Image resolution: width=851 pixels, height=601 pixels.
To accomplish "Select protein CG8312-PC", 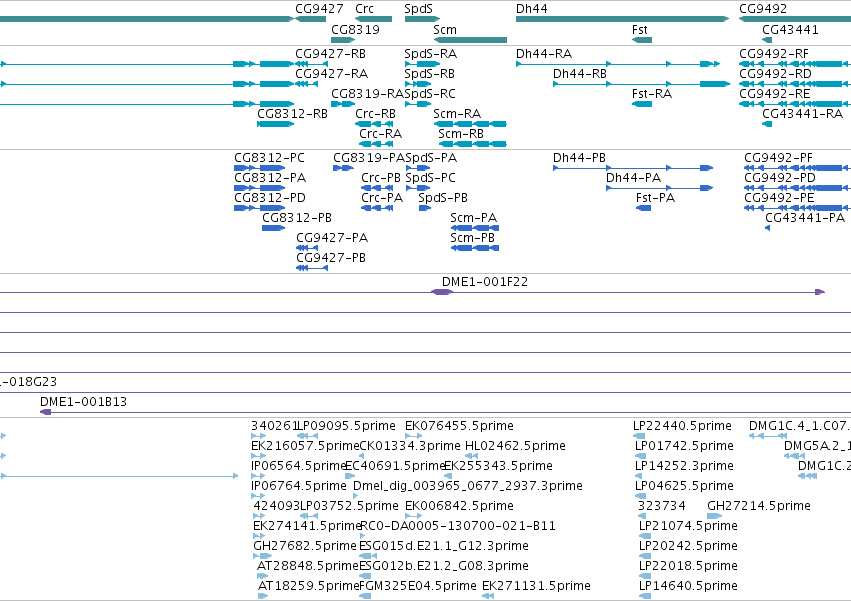I will 259,168.
